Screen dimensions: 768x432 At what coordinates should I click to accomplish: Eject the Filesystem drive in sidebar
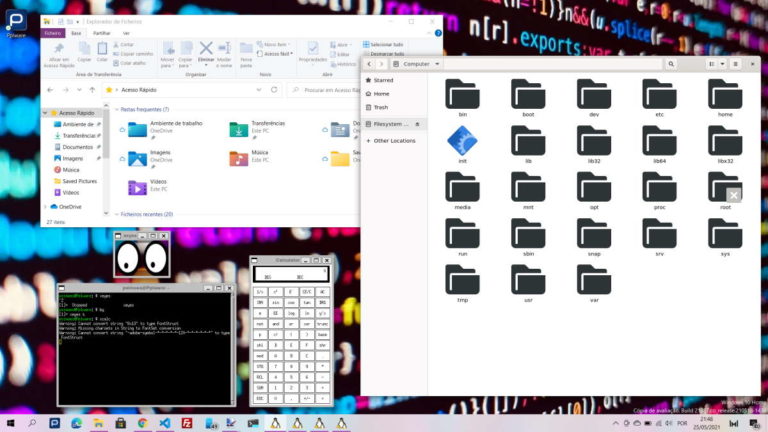(x=418, y=124)
